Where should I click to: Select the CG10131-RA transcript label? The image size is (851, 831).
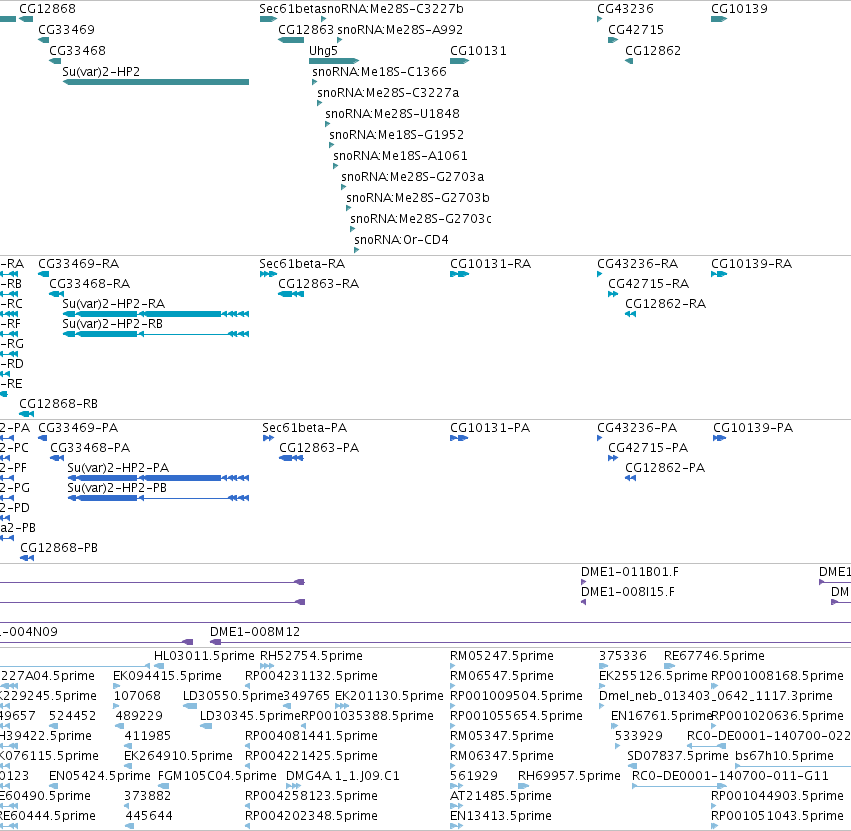[491, 264]
